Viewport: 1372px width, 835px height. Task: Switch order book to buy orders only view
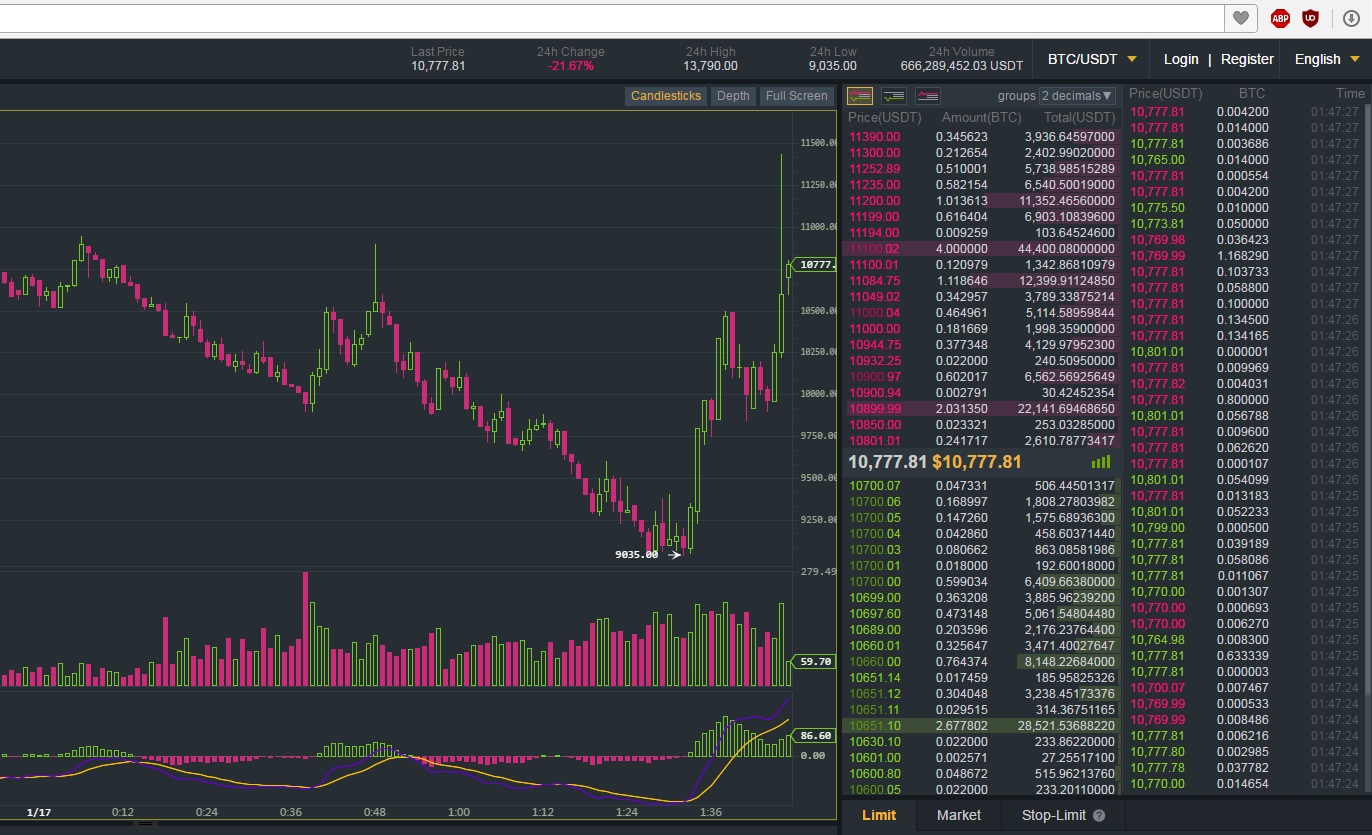(x=894, y=96)
